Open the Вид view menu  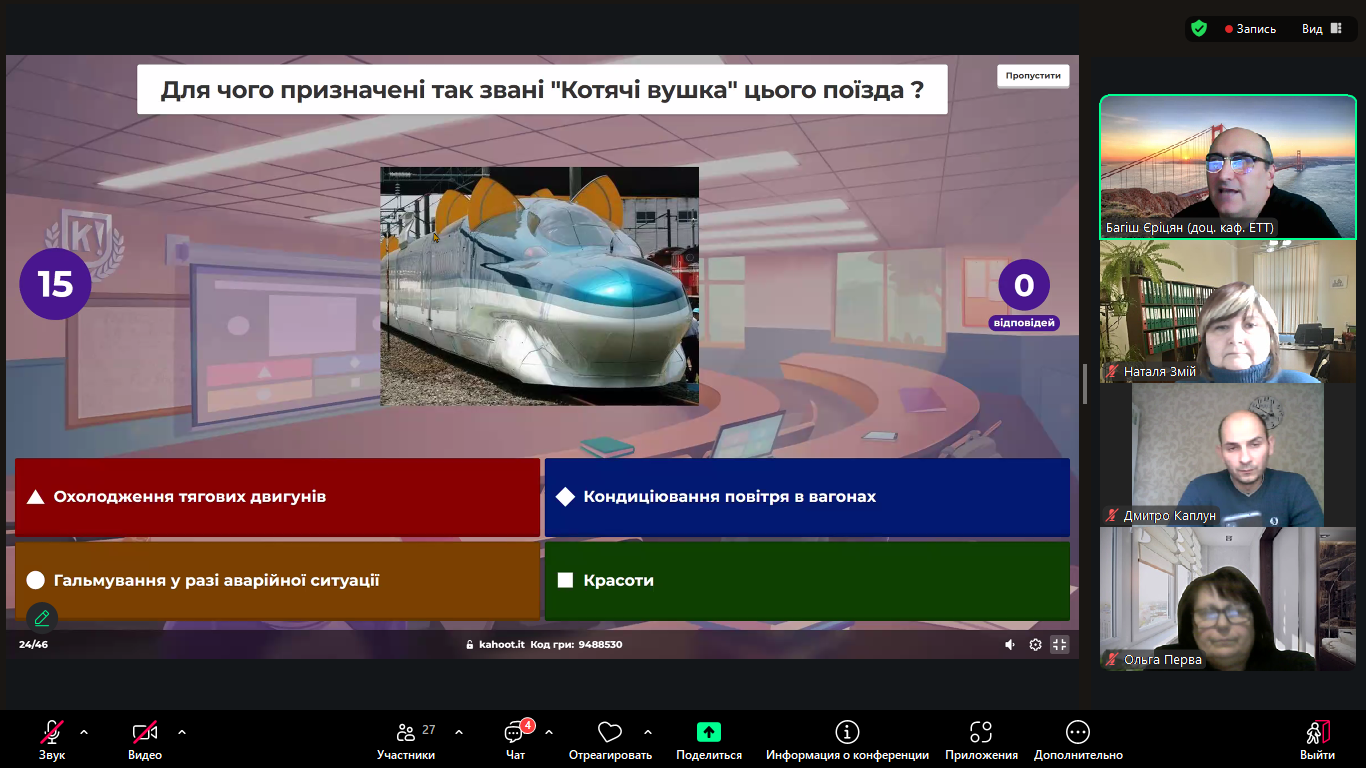pyautogui.click(x=1320, y=29)
